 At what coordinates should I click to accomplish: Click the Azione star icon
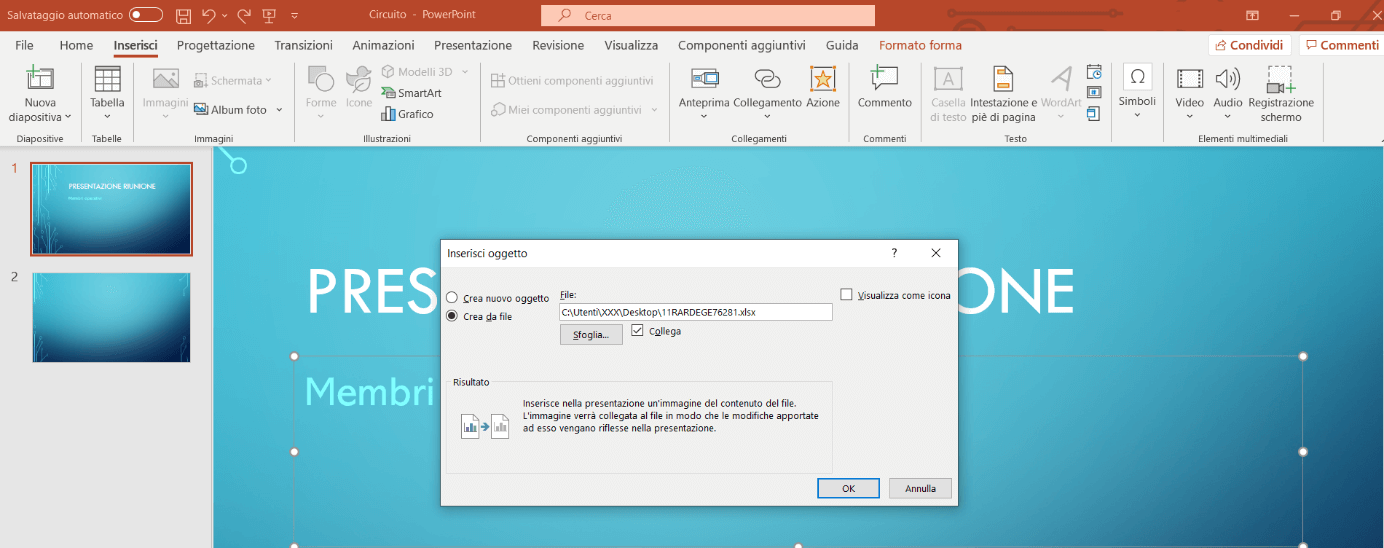(x=823, y=79)
